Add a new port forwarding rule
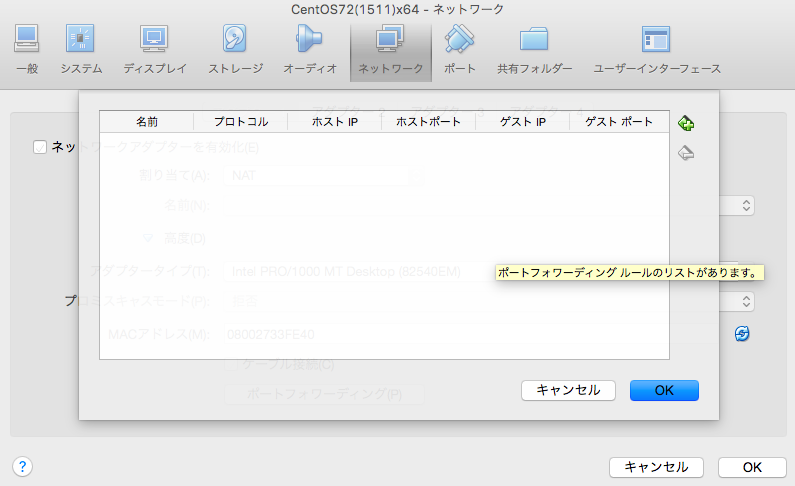The height and width of the screenshot is (486, 795). [x=686, y=123]
